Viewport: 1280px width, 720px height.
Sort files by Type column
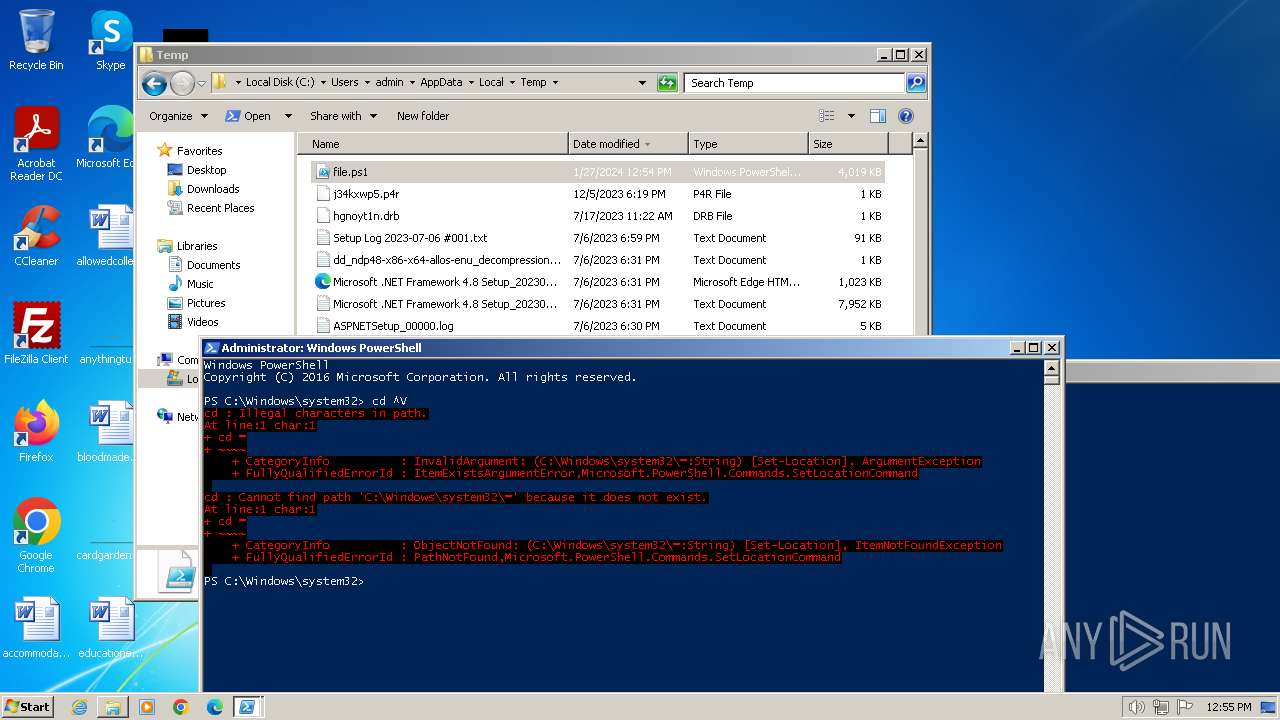748,144
